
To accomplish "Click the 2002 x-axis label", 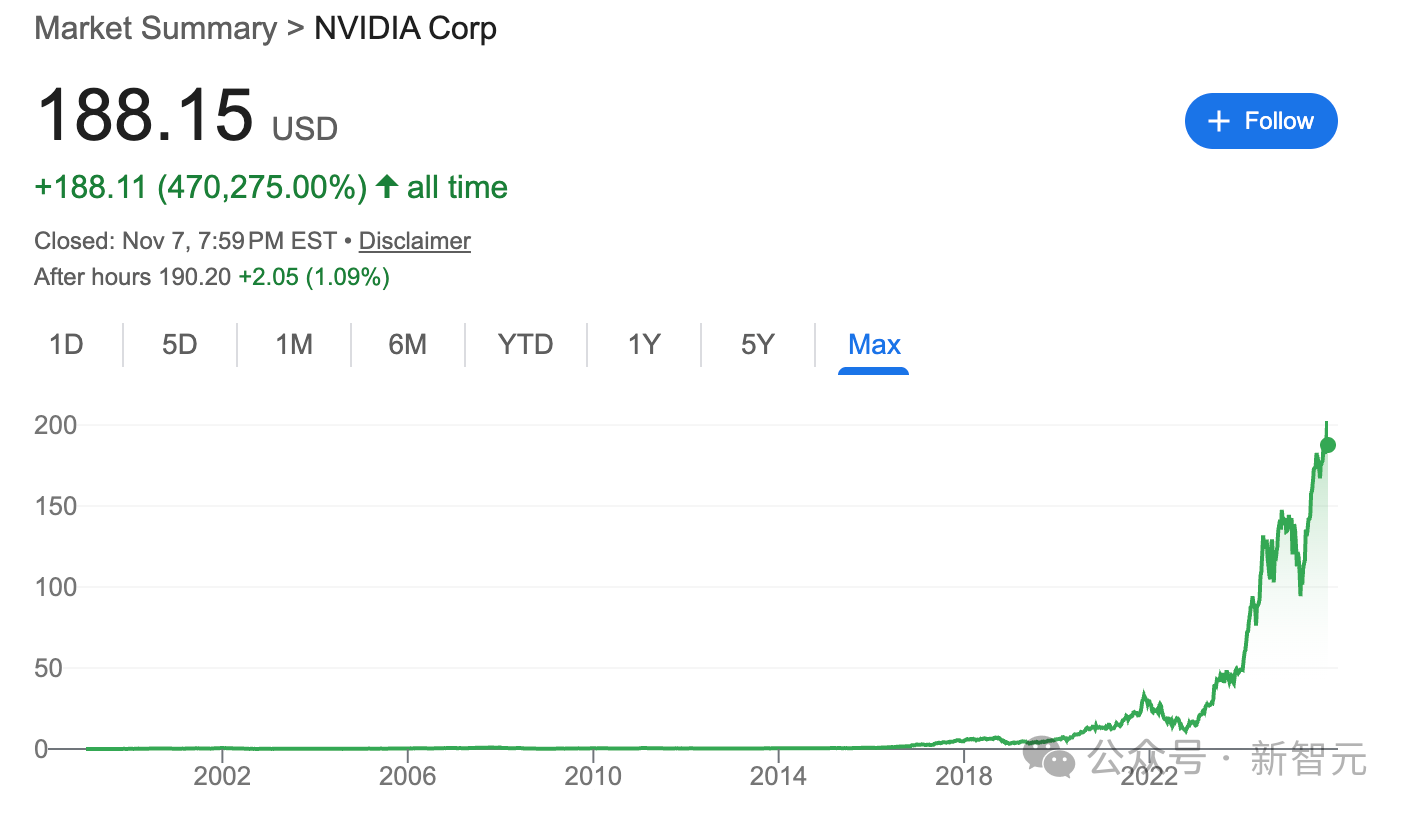I will point(221,776).
